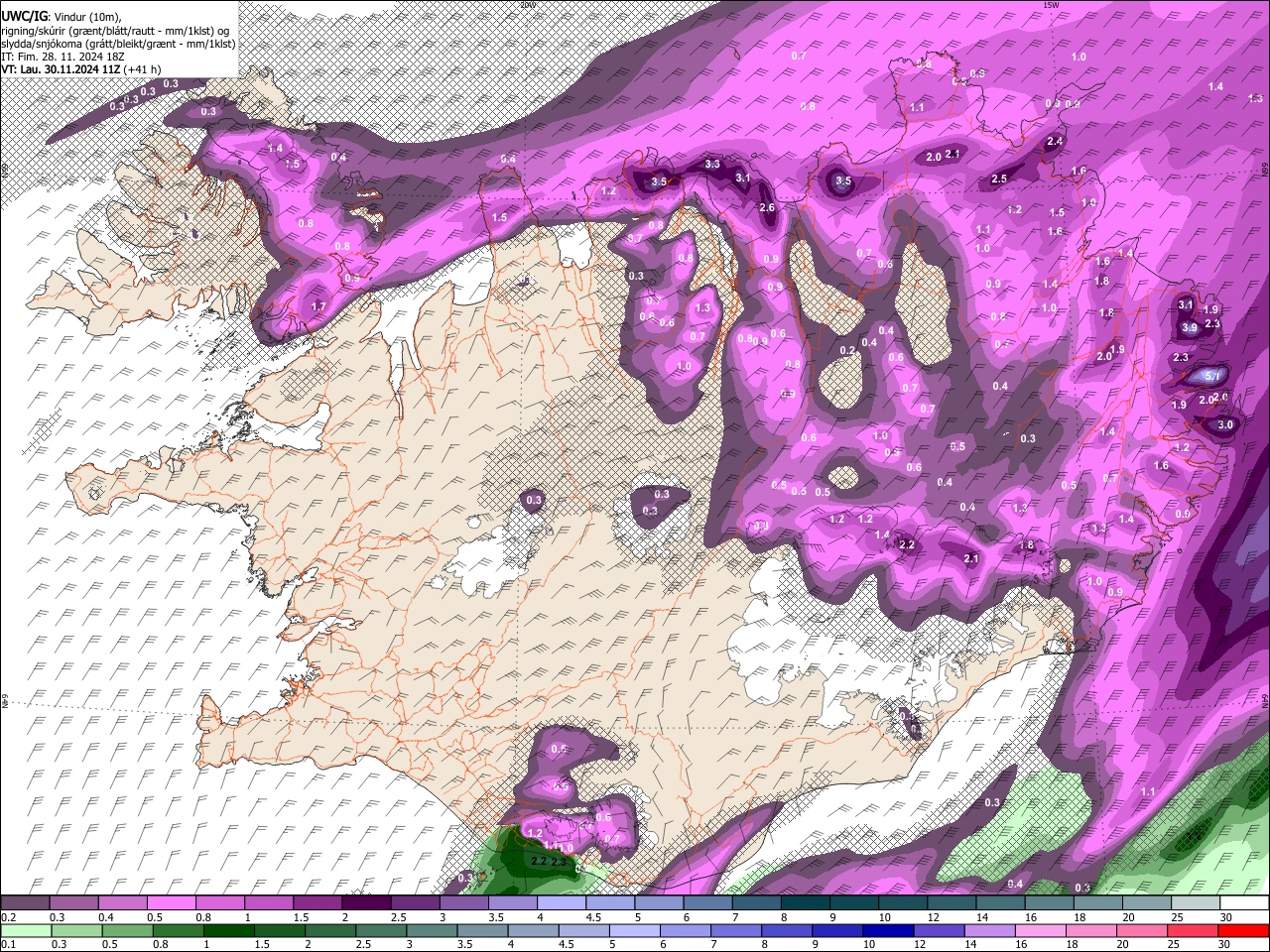Click the '3.0' value near the east coast
The image size is (1270, 952).
pos(1225,425)
